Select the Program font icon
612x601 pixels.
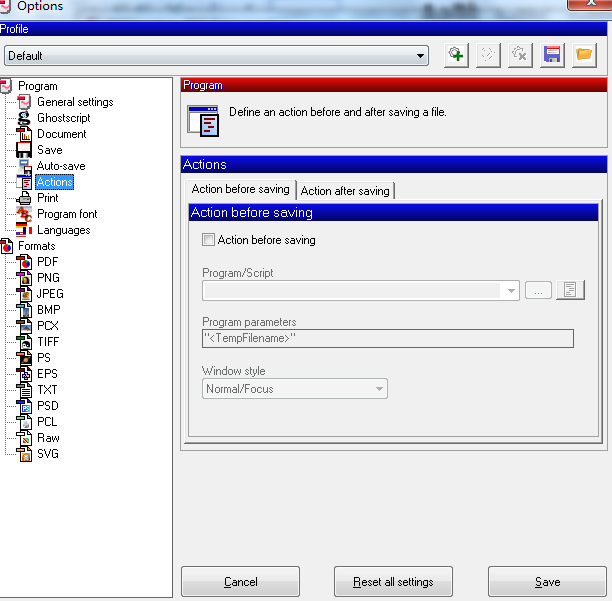(x=25, y=214)
